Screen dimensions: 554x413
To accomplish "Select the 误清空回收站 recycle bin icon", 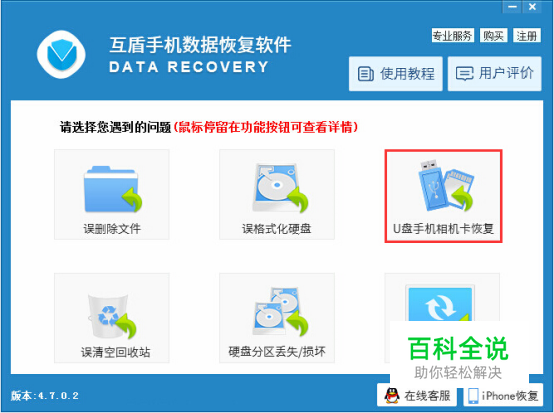I will point(112,316).
